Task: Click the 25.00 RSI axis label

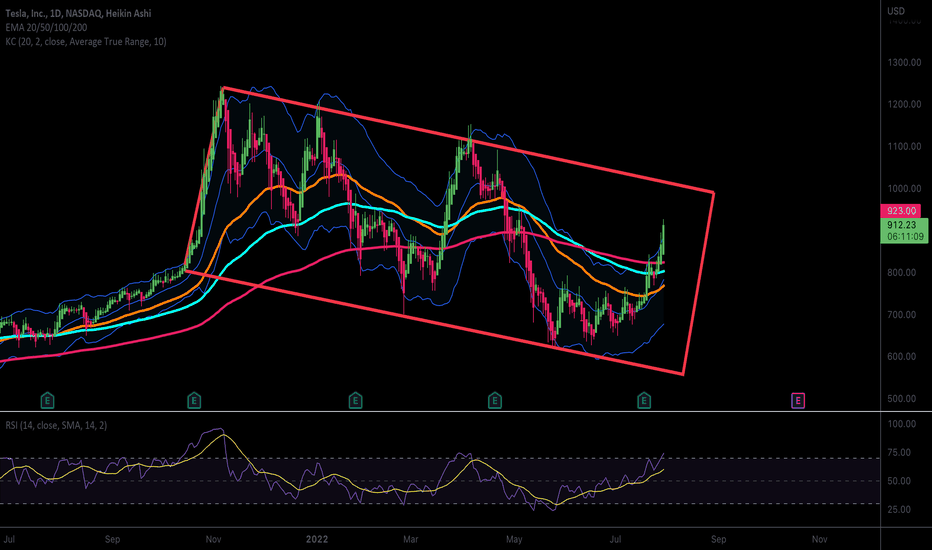Action: tap(899, 510)
